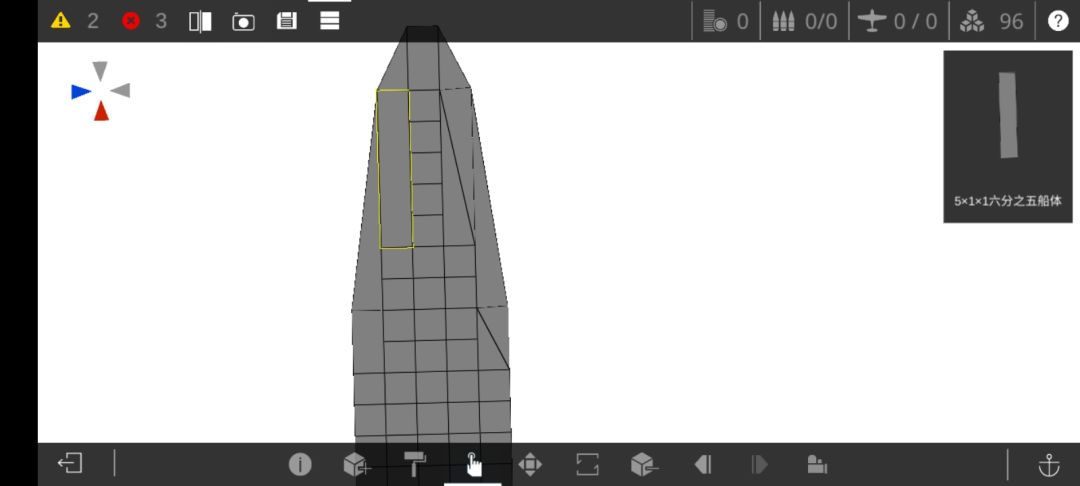Open part info with the info icon
Viewport: 1080px width, 486px height.
click(300, 465)
